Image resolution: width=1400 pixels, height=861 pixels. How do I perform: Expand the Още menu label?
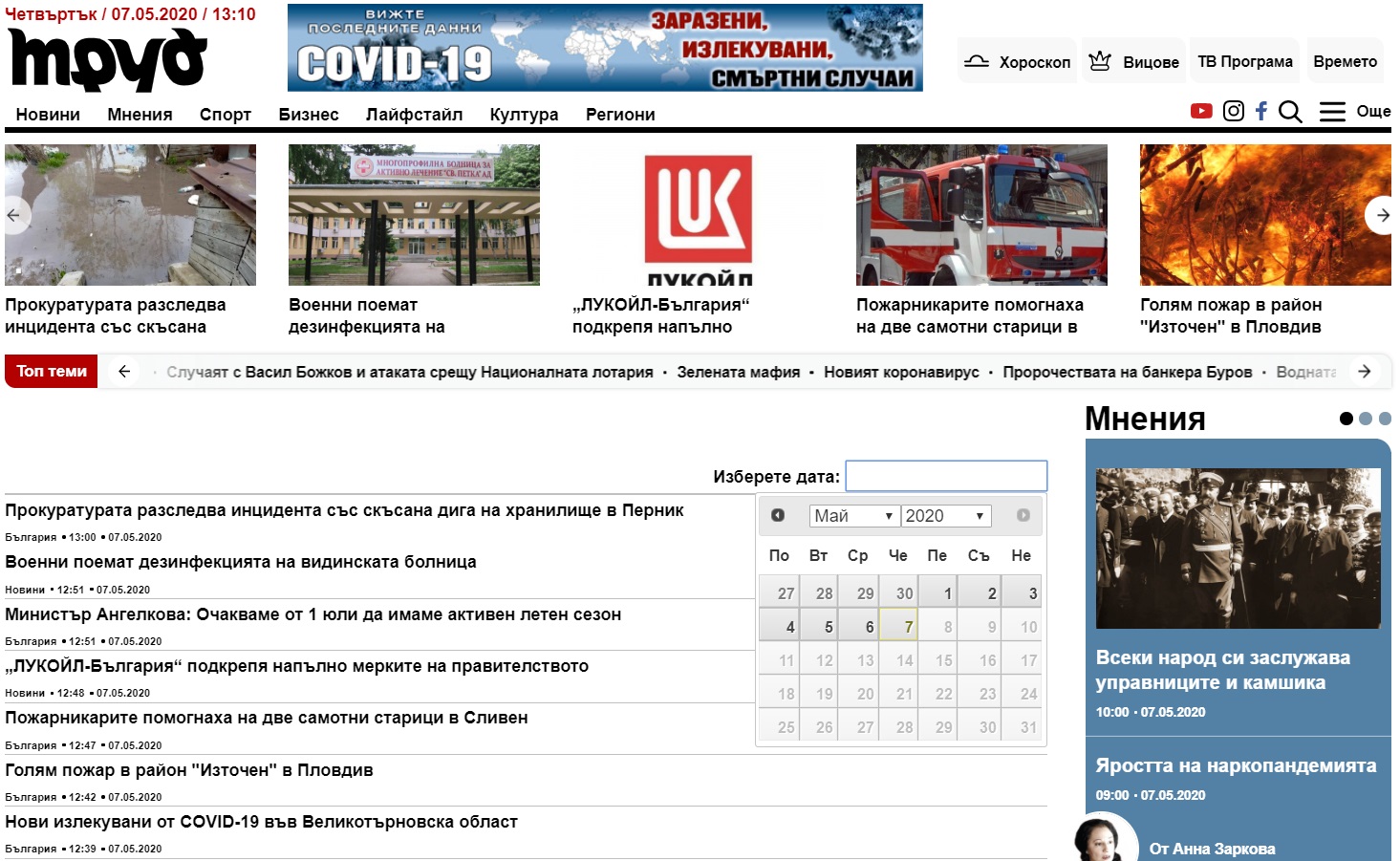click(x=1373, y=111)
